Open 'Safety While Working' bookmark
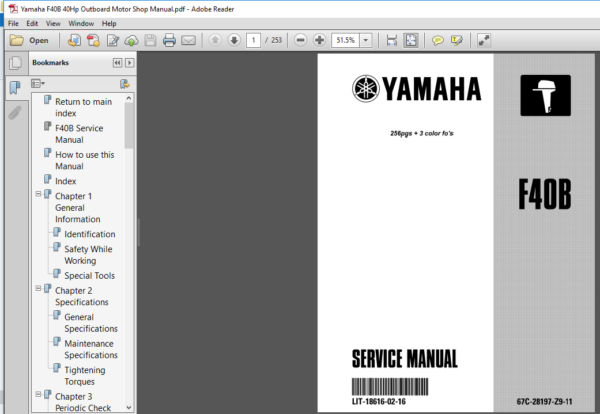 point(88,255)
